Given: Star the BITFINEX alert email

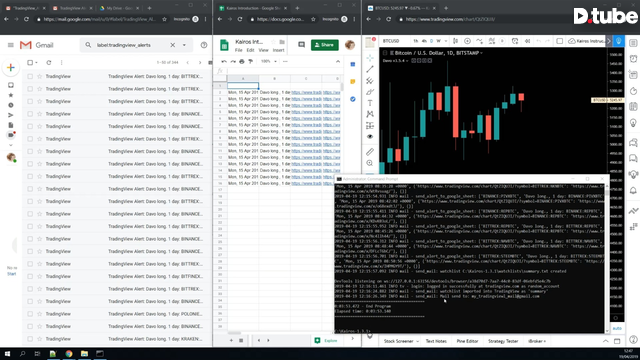Looking at the screenshot, I should (39, 276).
